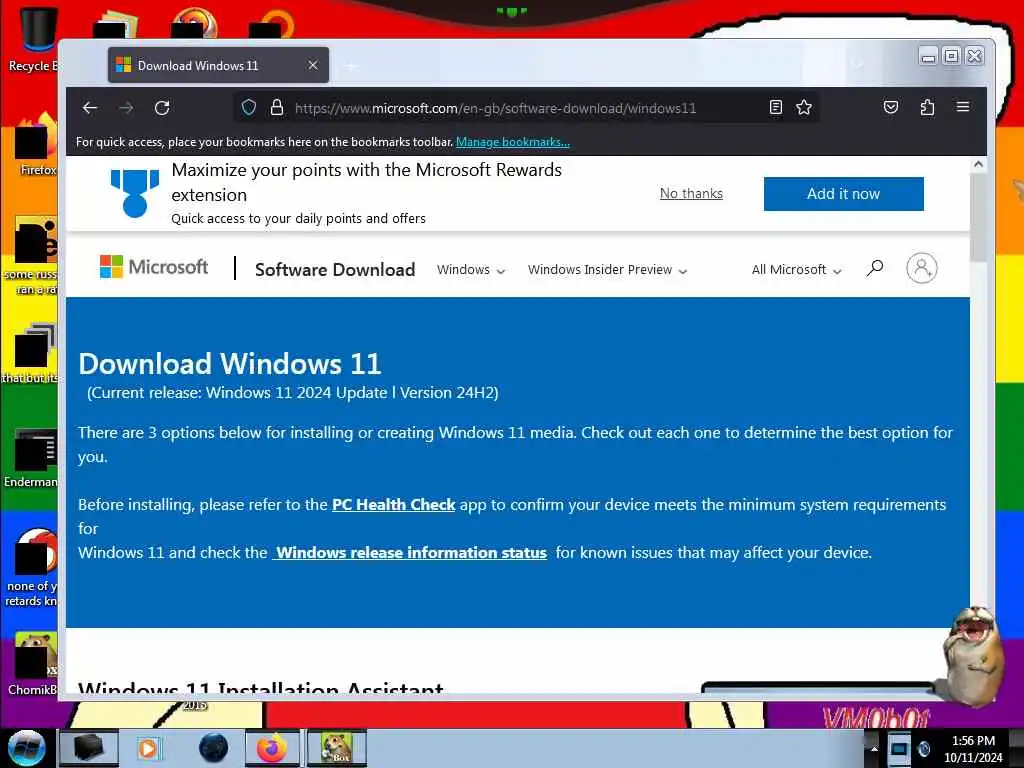Click the page vertical scrollbar thumb
This screenshot has width=1024, height=768.
click(x=978, y=217)
